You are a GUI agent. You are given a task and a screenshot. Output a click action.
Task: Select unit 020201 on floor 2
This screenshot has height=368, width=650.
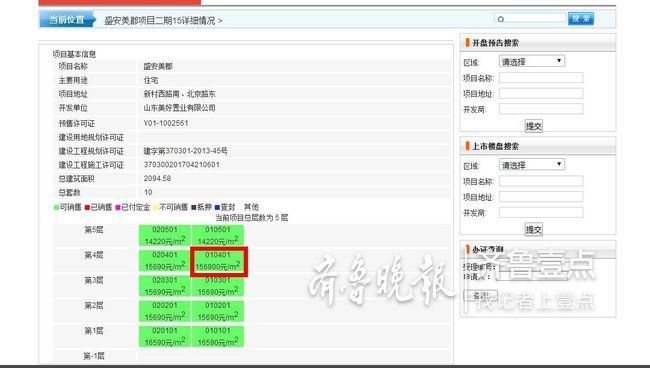pos(165,311)
